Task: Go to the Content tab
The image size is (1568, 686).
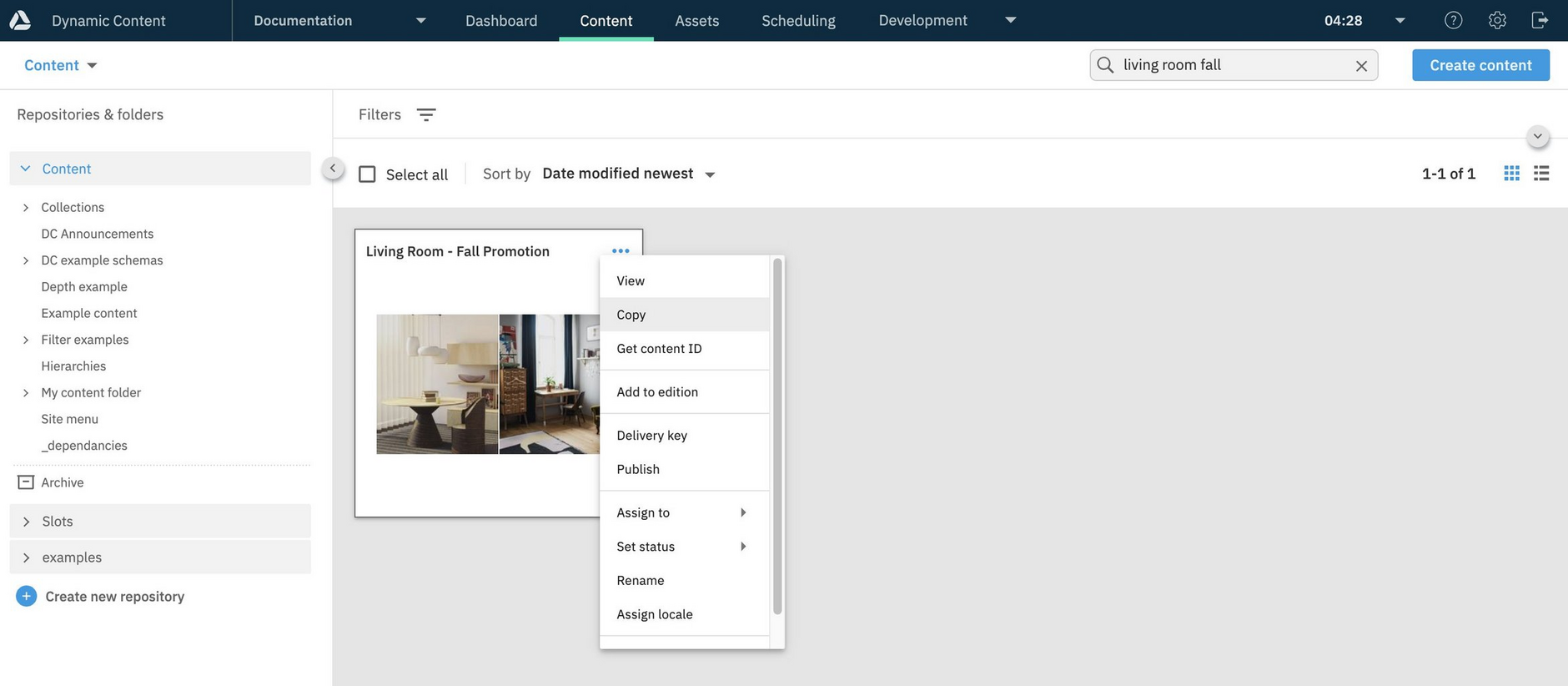Action: pyautogui.click(x=606, y=20)
